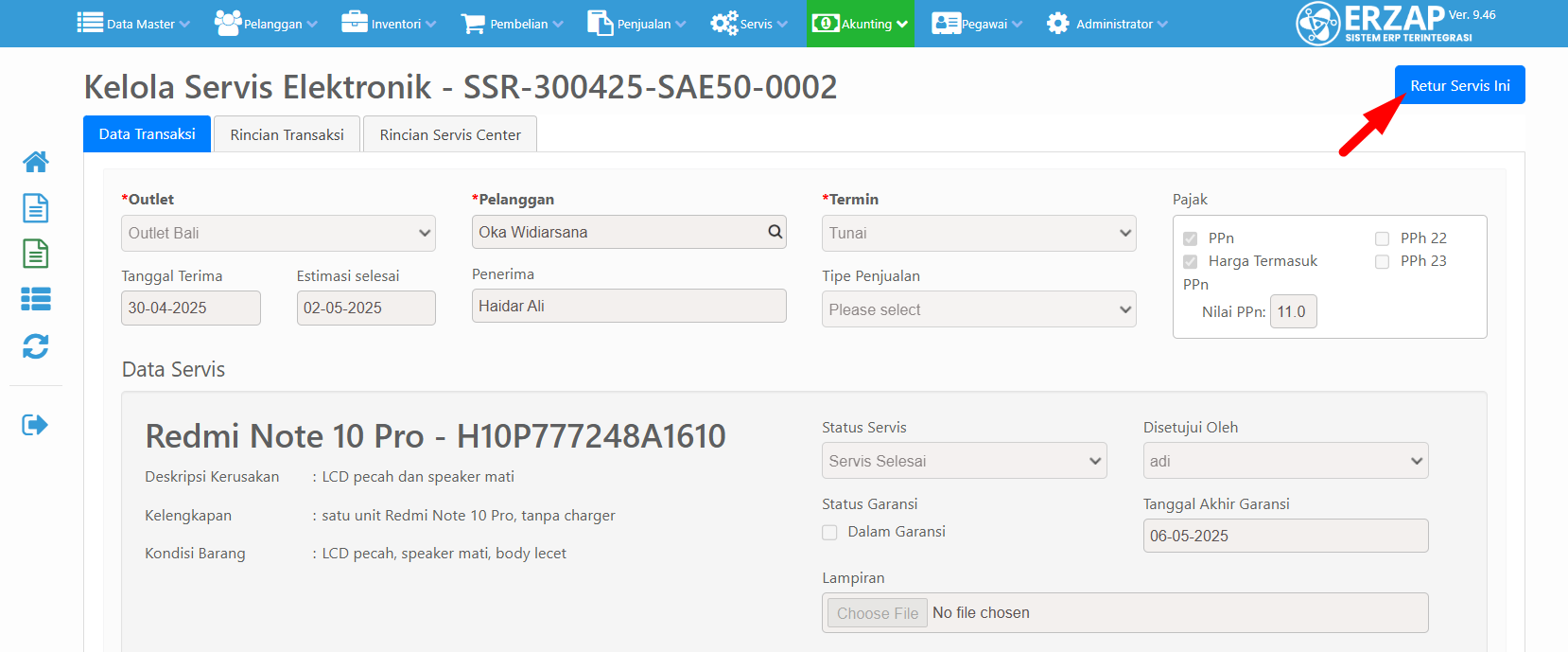Screen dimensions: 1568x652
Task: Open the Pegawai menu
Action: pos(977,24)
